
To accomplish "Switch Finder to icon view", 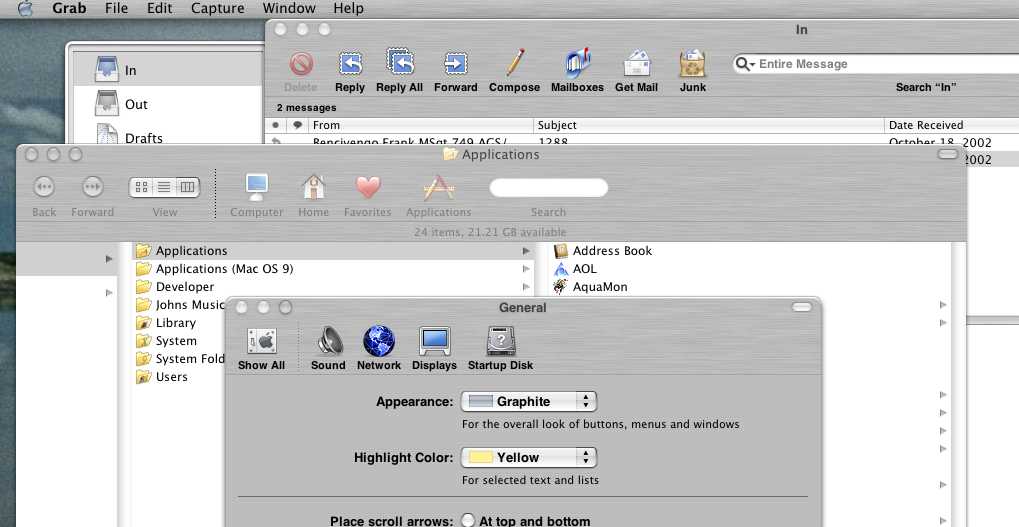I will pos(141,187).
